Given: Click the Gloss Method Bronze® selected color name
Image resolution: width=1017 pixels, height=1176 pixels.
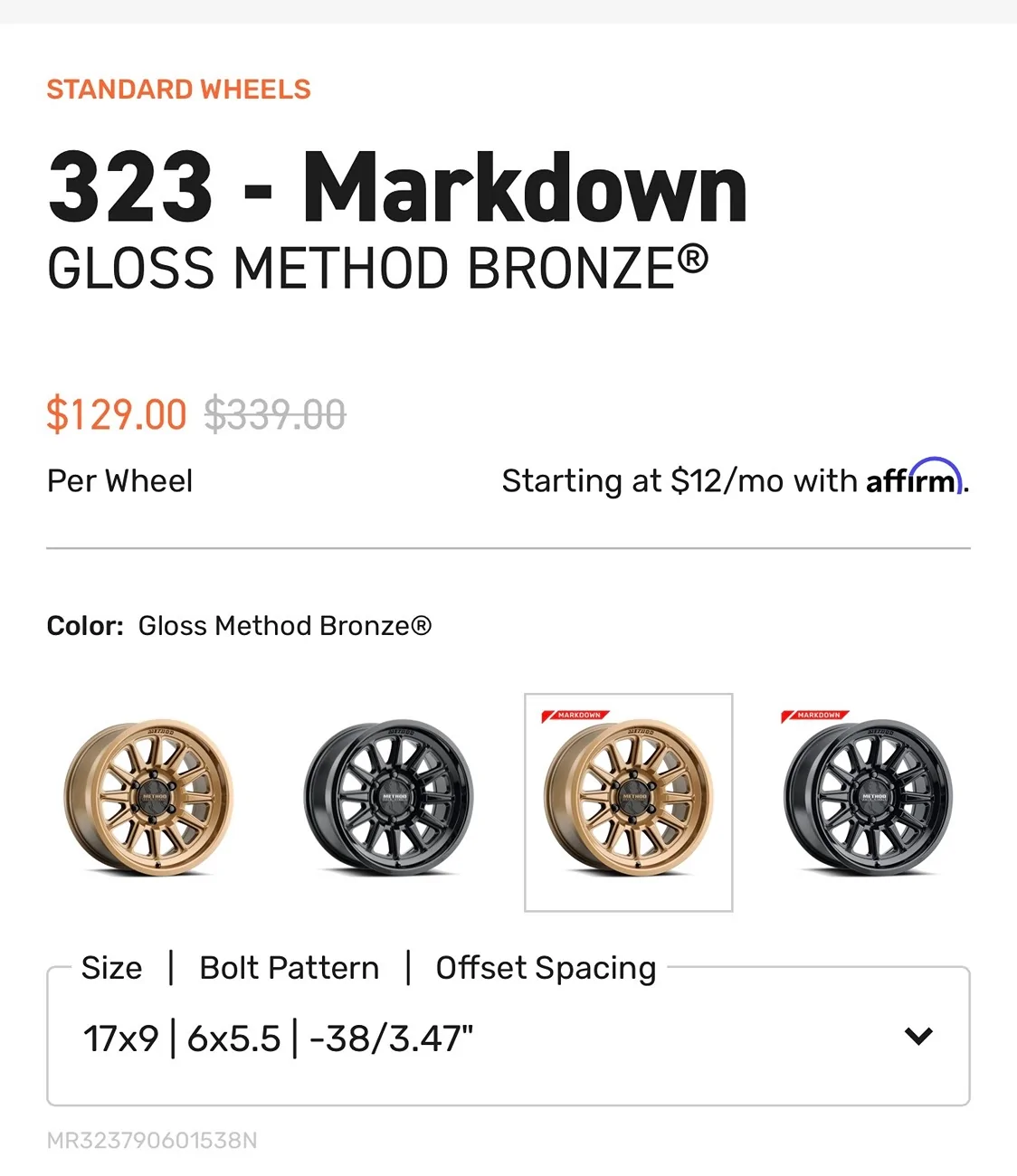Looking at the screenshot, I should tap(285, 626).
